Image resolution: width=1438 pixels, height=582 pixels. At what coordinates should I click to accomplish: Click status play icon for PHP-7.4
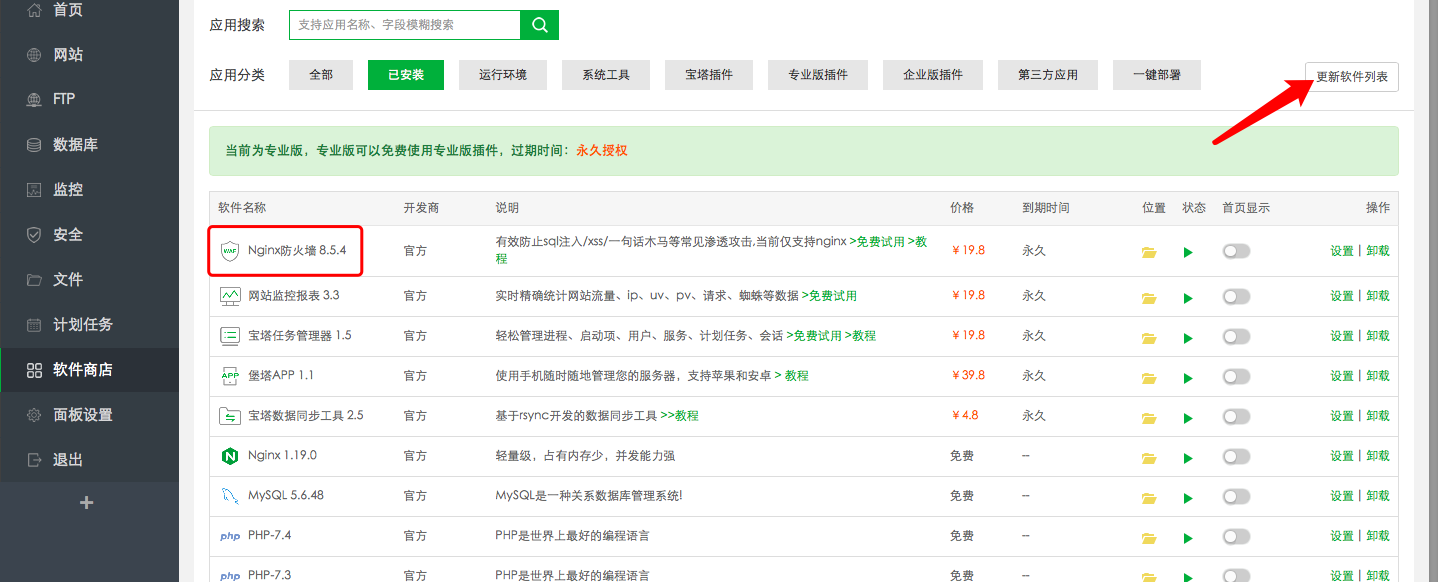tap(1188, 537)
